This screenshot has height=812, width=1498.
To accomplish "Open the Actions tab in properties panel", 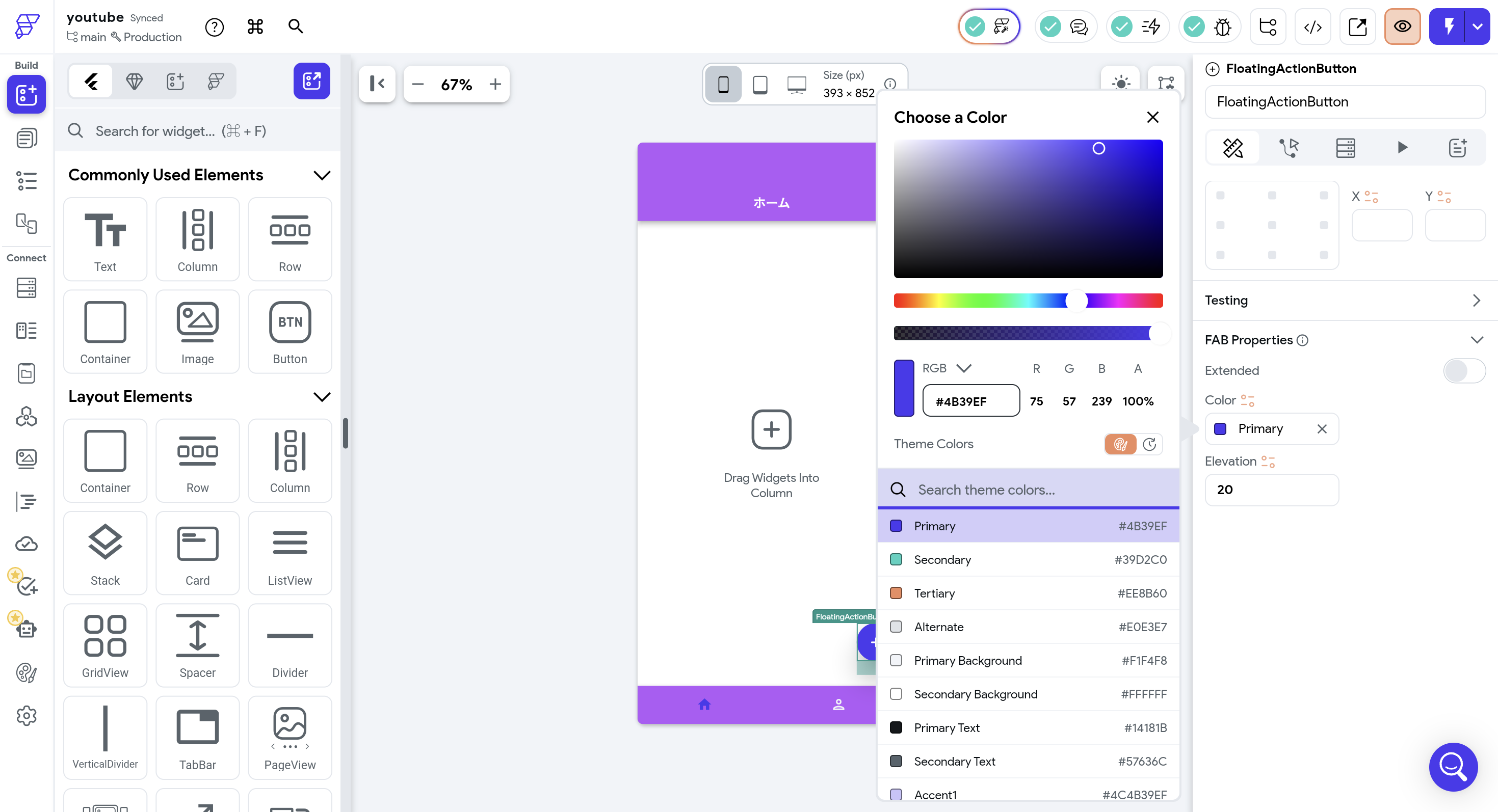I will point(1289,148).
